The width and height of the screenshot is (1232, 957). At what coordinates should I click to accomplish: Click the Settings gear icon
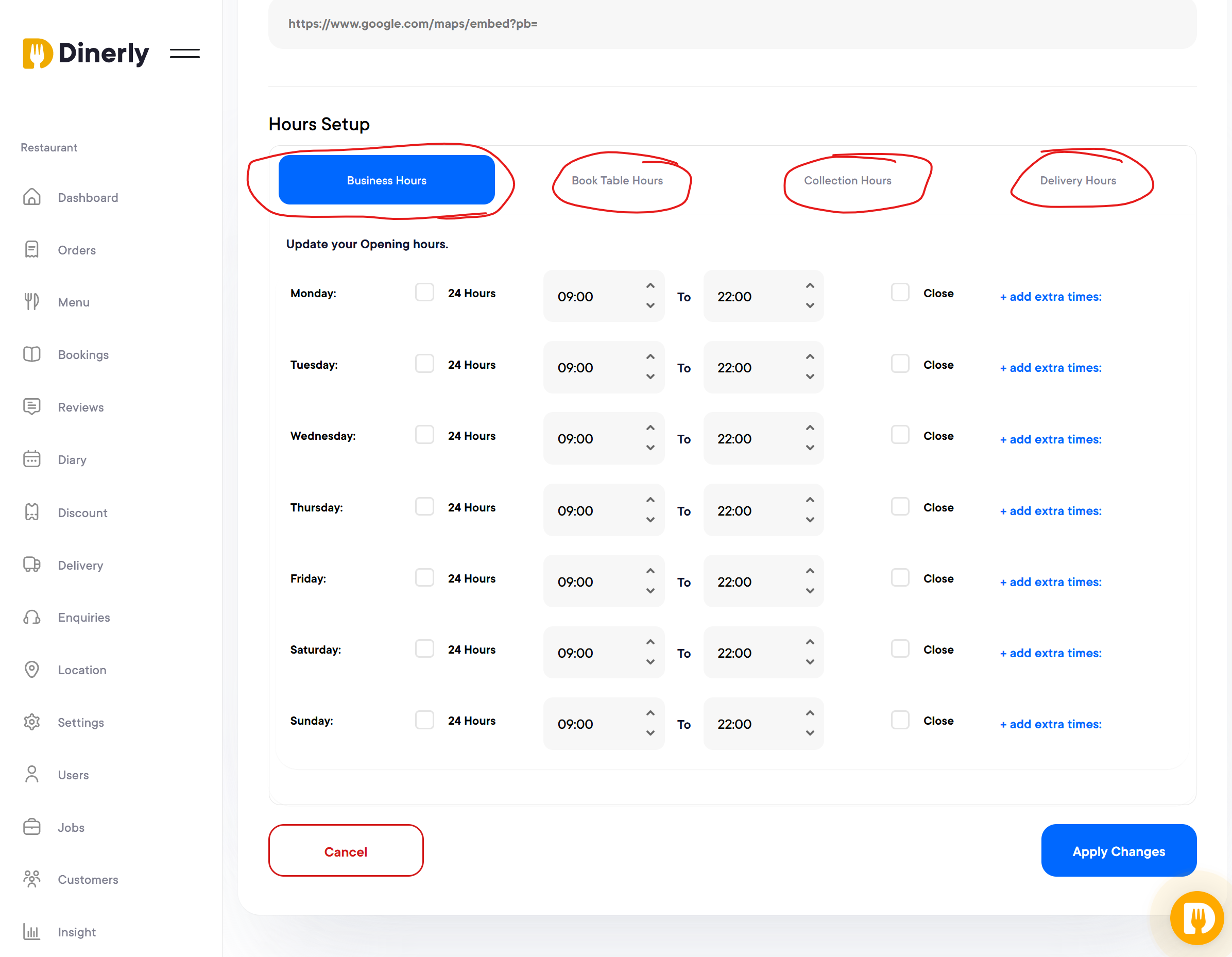click(31, 722)
